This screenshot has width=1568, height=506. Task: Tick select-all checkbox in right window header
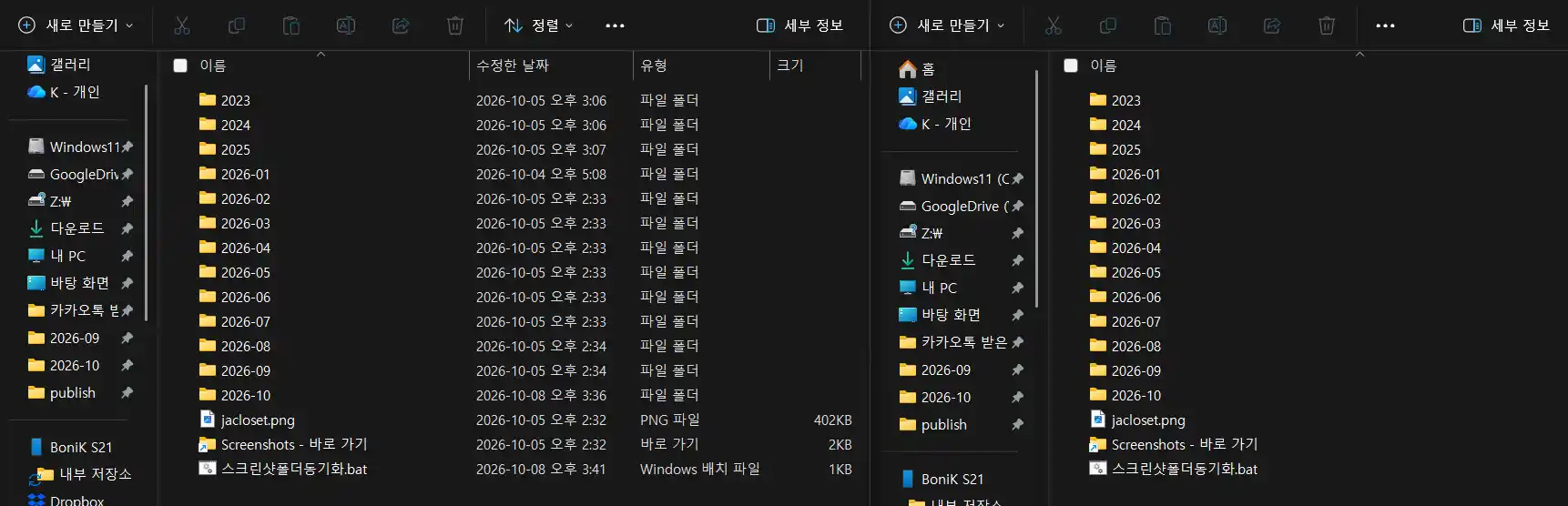(1071, 66)
